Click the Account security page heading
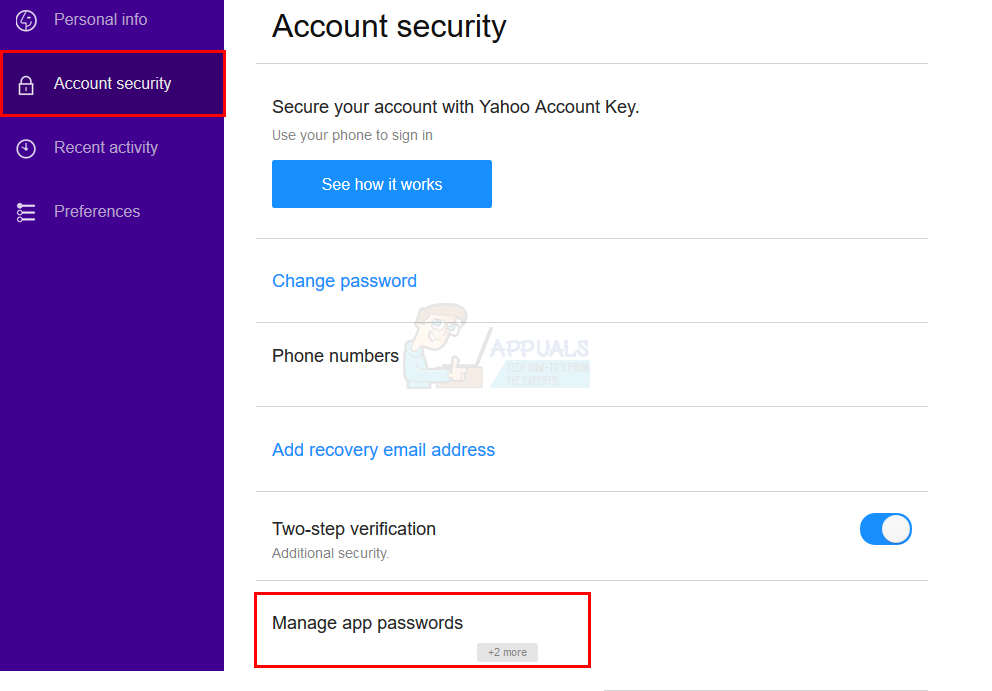 [389, 27]
